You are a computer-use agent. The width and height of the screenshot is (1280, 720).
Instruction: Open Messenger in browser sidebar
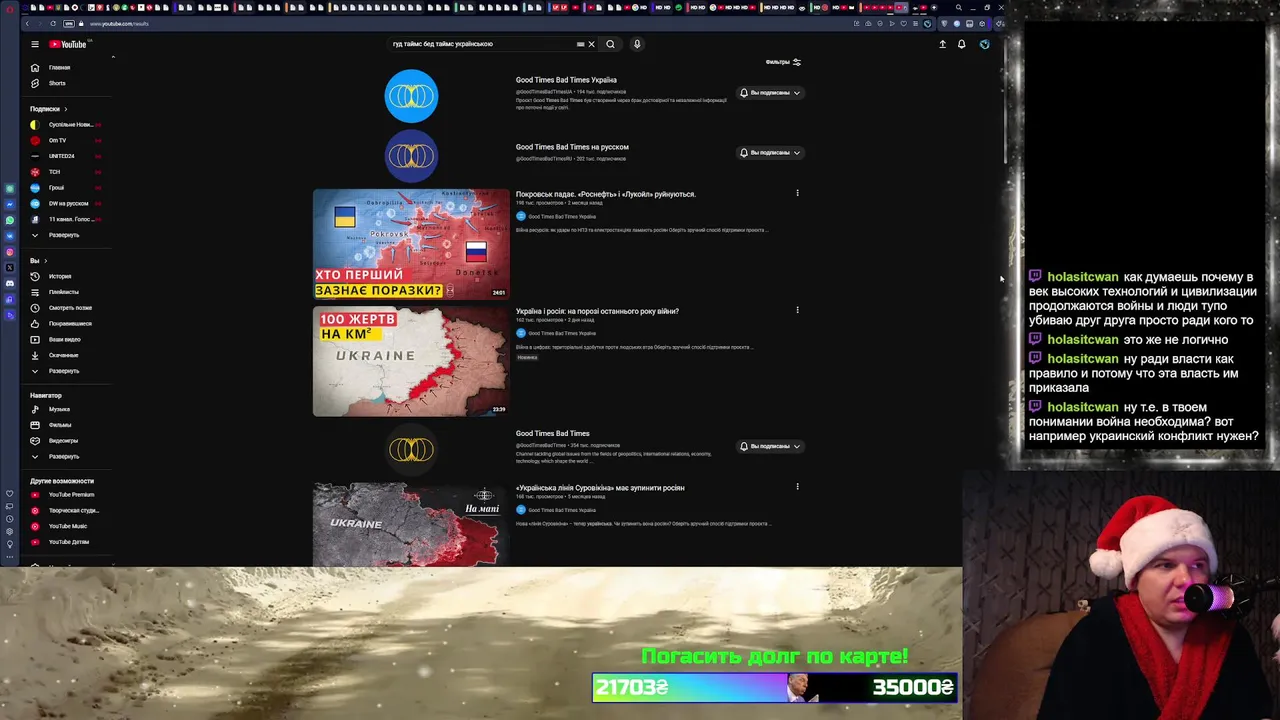click(x=10, y=204)
